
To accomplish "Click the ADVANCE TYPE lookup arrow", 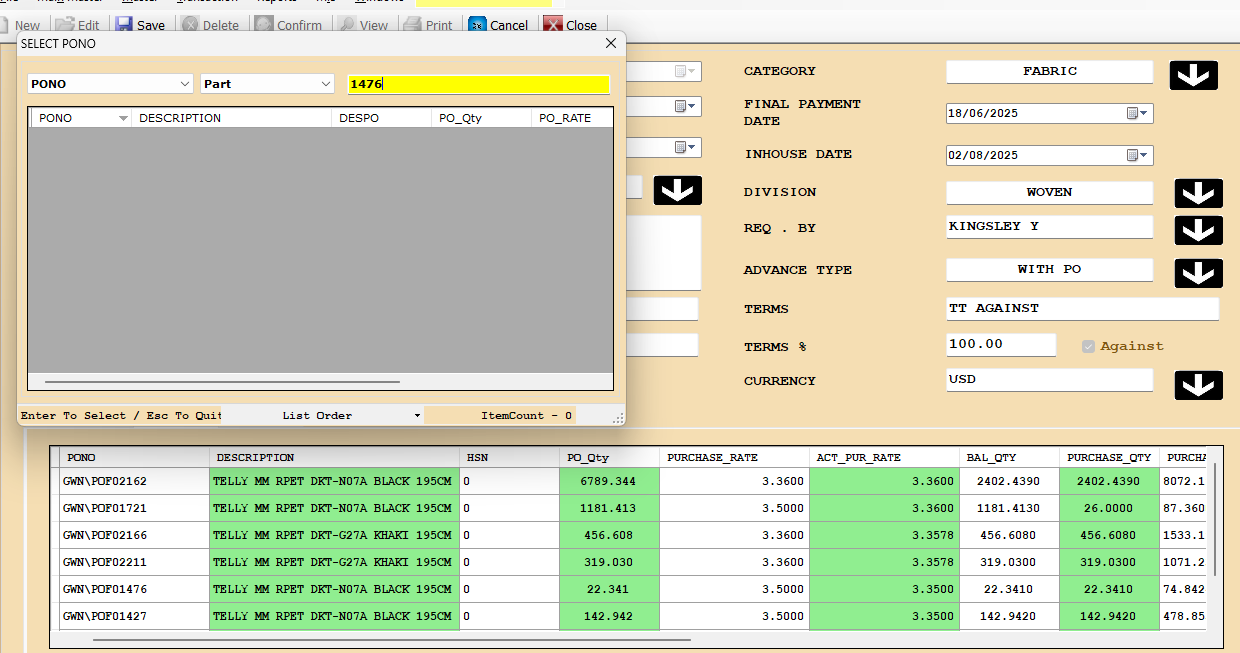I will click(1198, 273).
